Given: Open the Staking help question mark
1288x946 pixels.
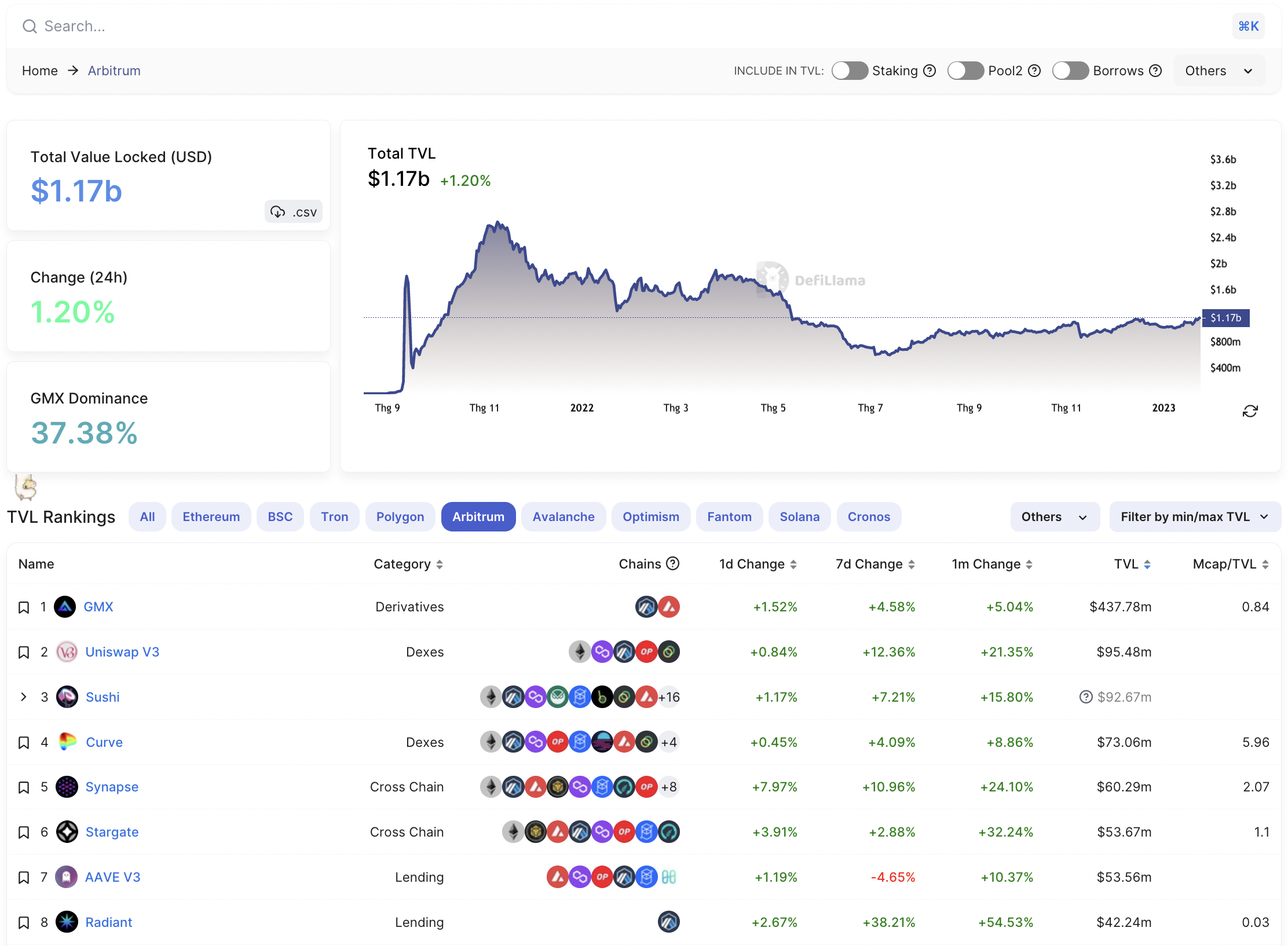Looking at the screenshot, I should click(x=930, y=71).
